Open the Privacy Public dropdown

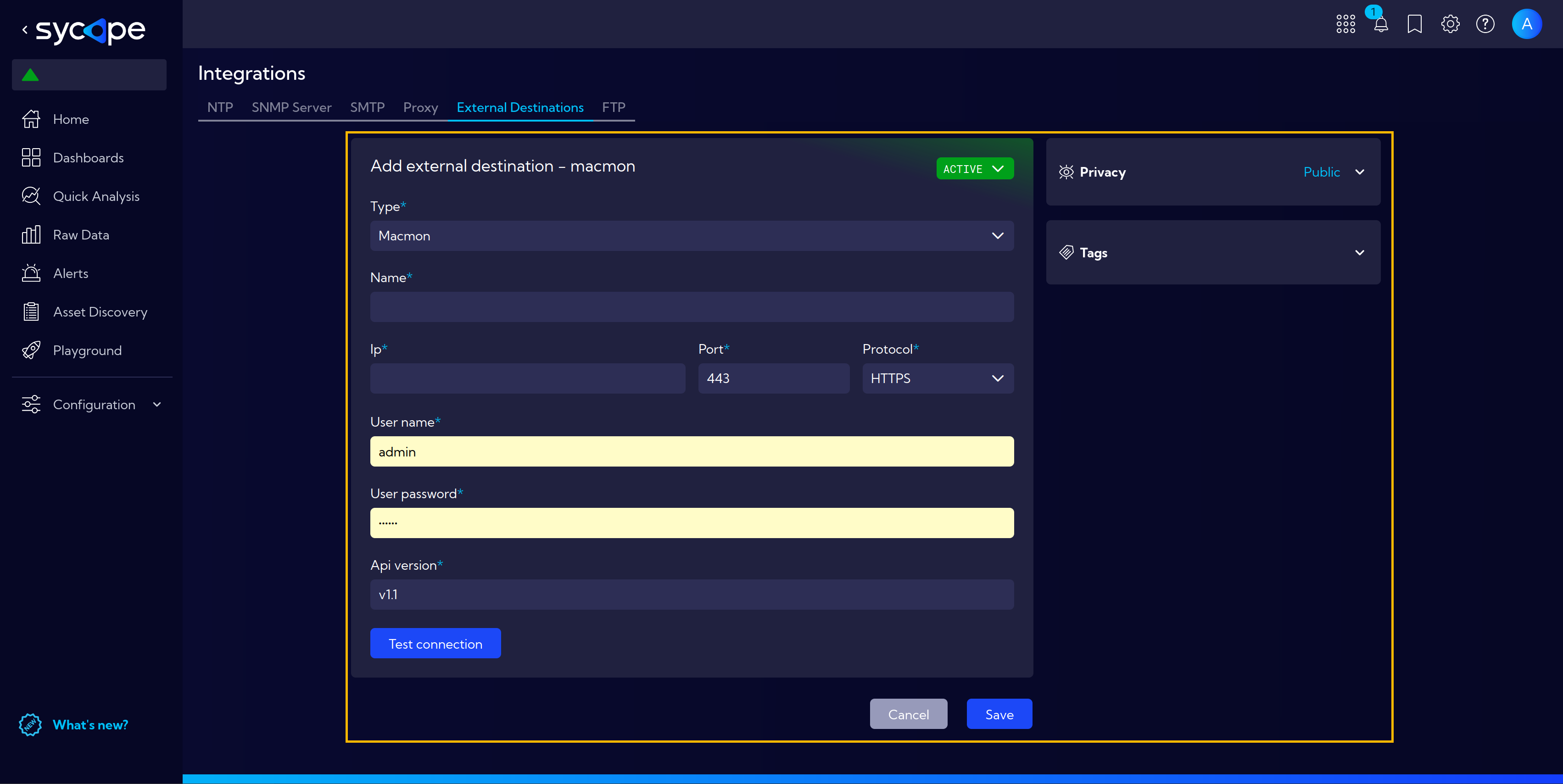tap(1334, 172)
